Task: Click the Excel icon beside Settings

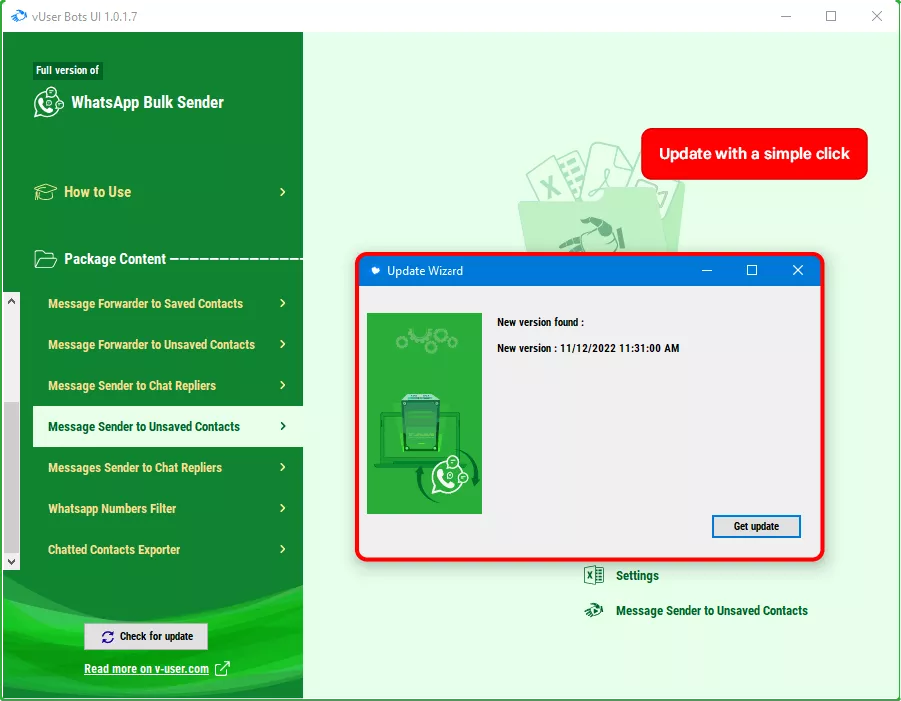Action: pos(594,575)
